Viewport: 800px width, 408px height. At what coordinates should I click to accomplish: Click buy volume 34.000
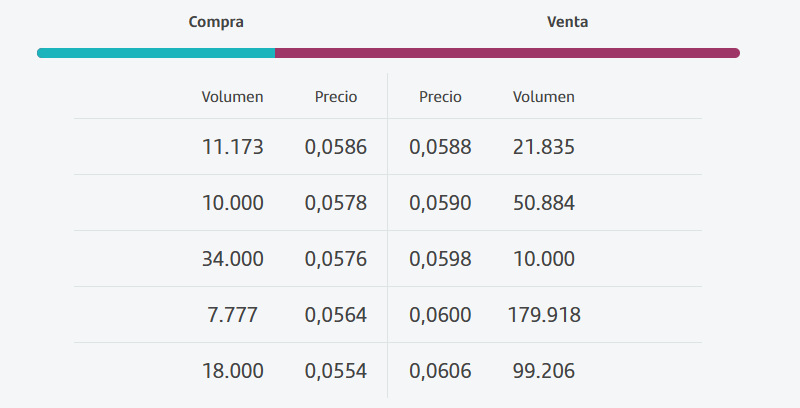(x=232, y=259)
